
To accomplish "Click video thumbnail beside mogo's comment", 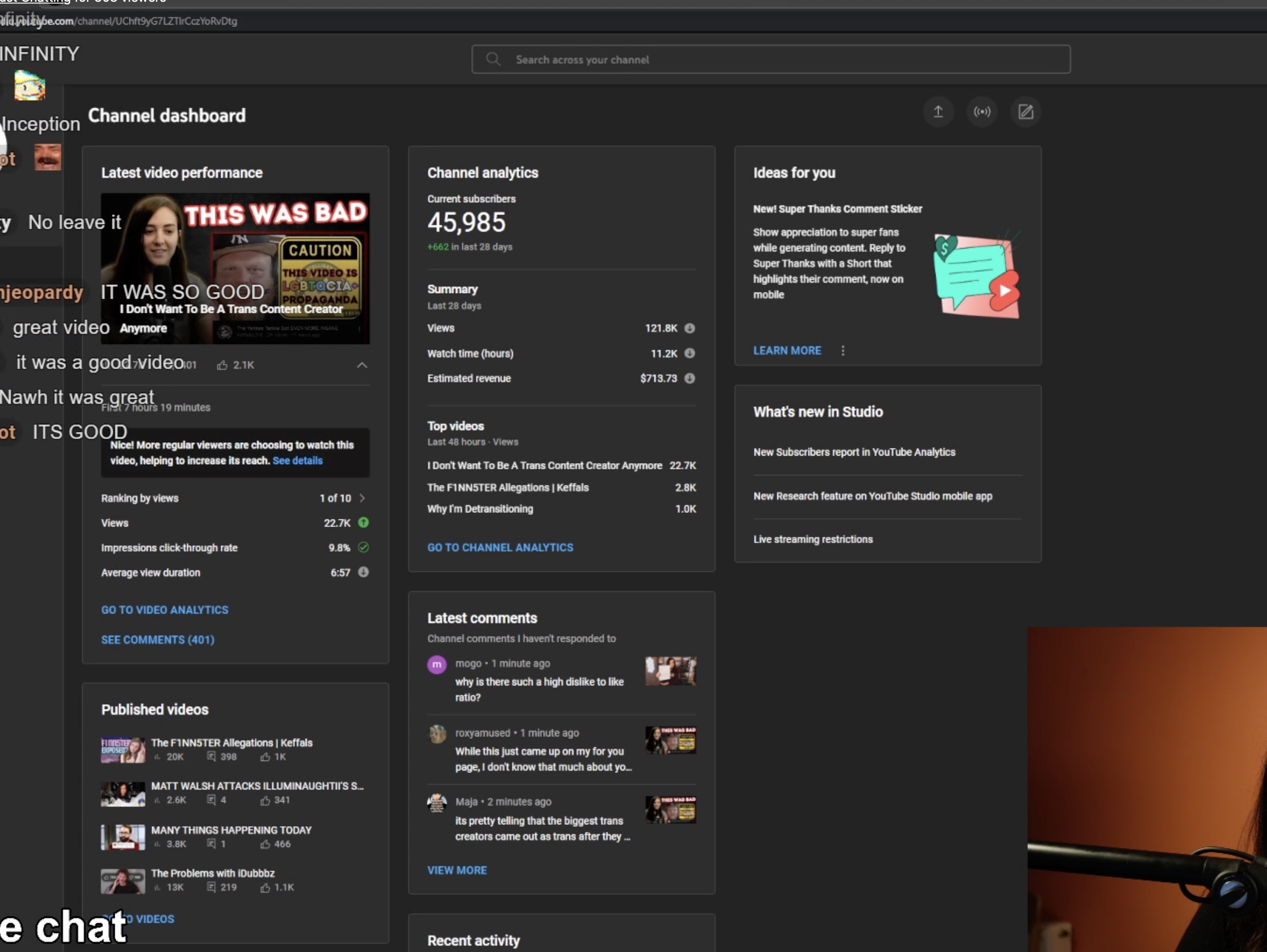I will [671, 671].
